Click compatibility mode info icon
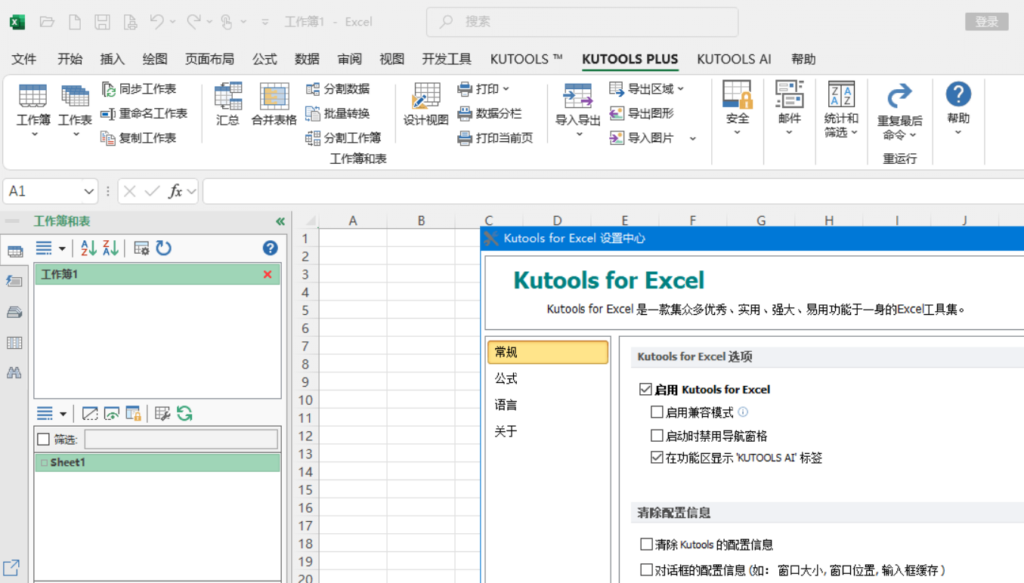 click(x=743, y=412)
